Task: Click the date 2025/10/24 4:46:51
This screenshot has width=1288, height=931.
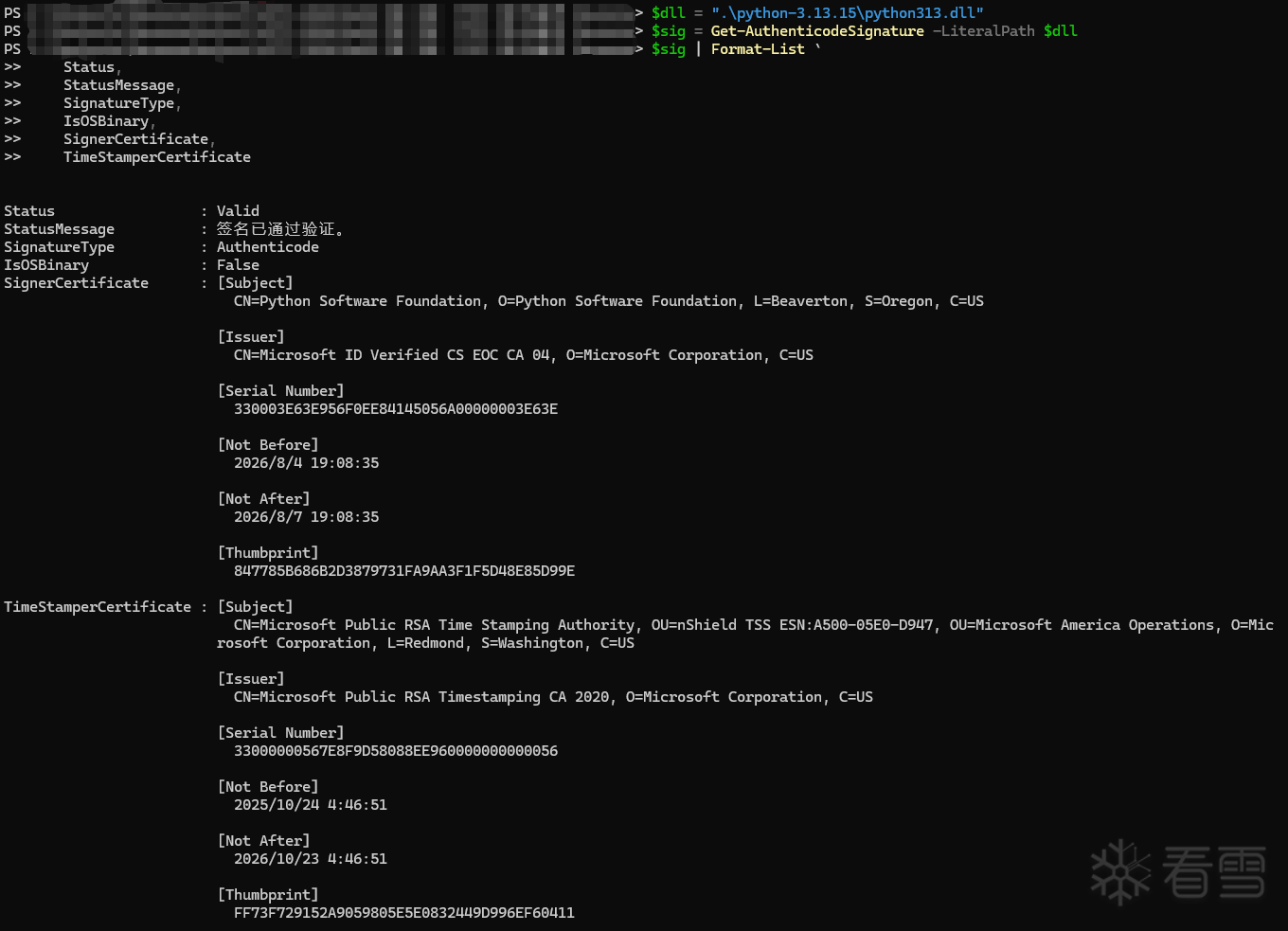Action: click(x=311, y=805)
